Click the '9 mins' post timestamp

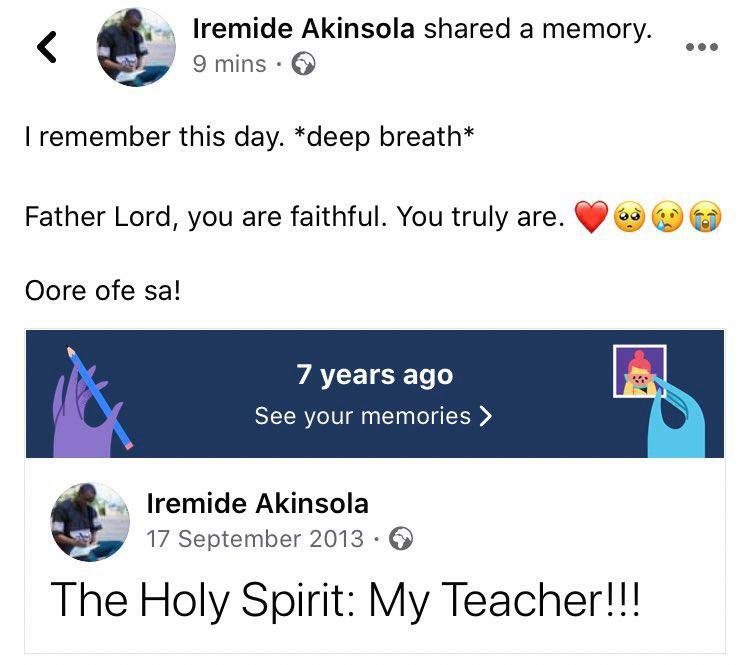[229, 64]
